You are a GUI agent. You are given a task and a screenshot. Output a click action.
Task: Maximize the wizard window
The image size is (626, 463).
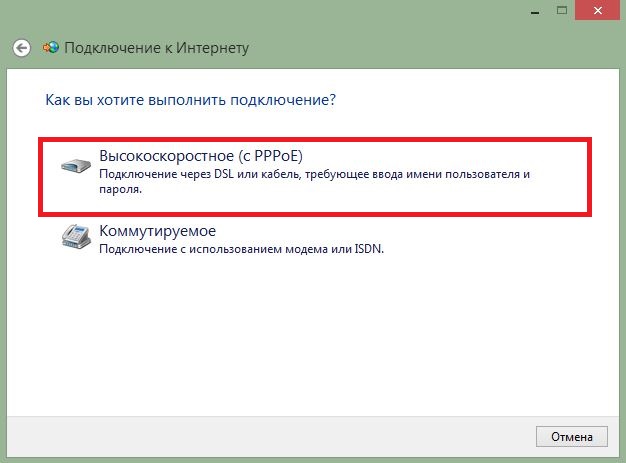pos(562,10)
